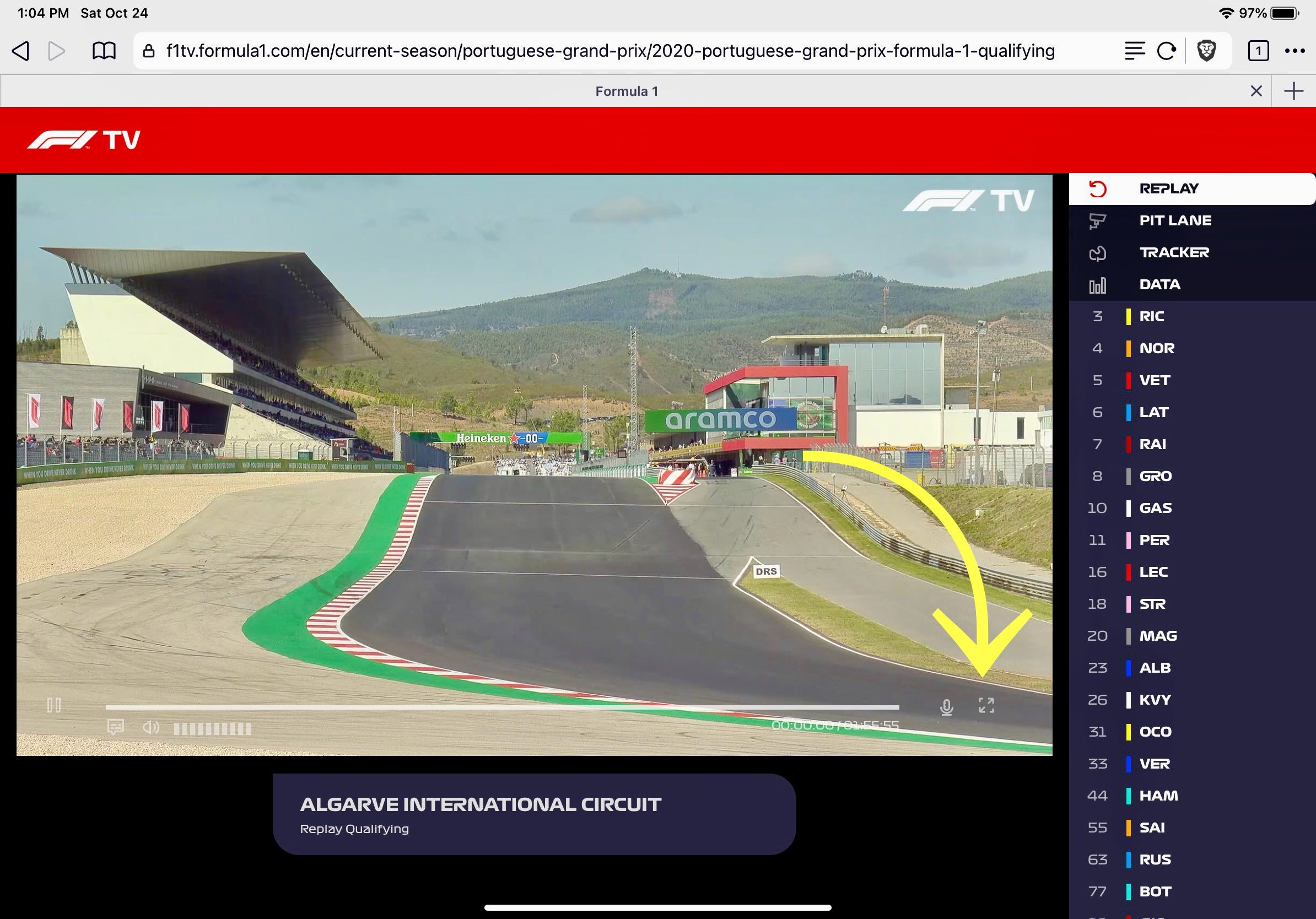The height and width of the screenshot is (919, 1316).
Task: Open the browser three-dots menu
Action: 1295,51
